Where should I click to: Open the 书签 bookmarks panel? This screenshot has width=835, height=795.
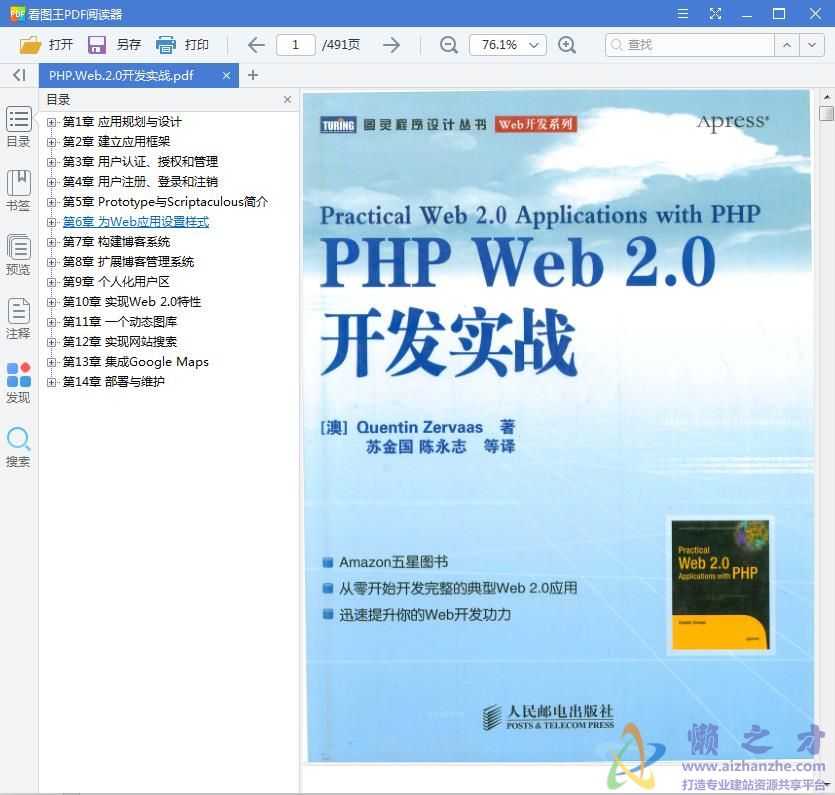(x=19, y=191)
